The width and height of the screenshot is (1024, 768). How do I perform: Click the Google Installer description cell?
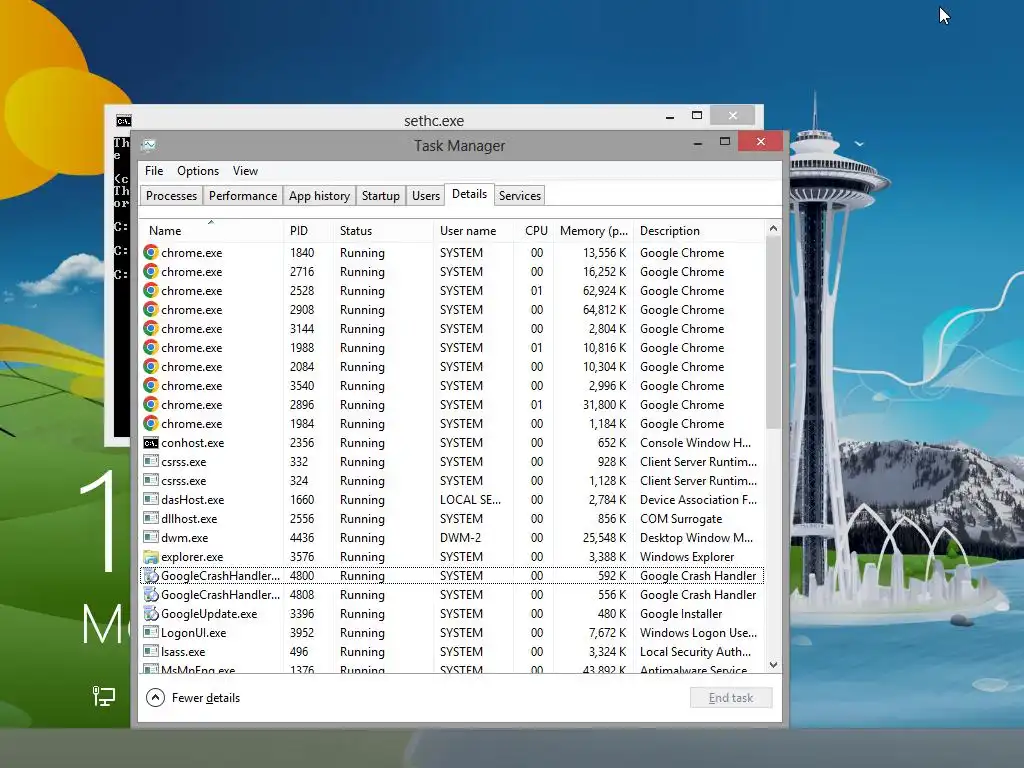point(681,613)
